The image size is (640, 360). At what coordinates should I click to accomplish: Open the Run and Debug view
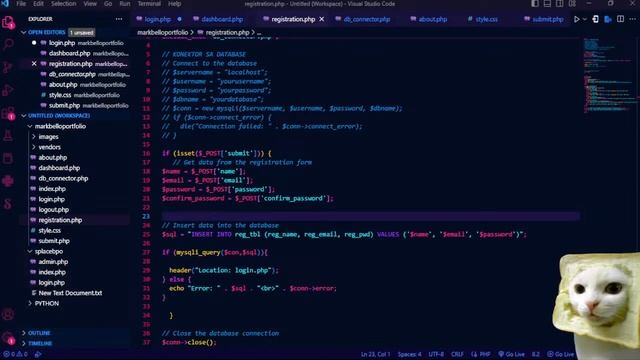[8, 90]
